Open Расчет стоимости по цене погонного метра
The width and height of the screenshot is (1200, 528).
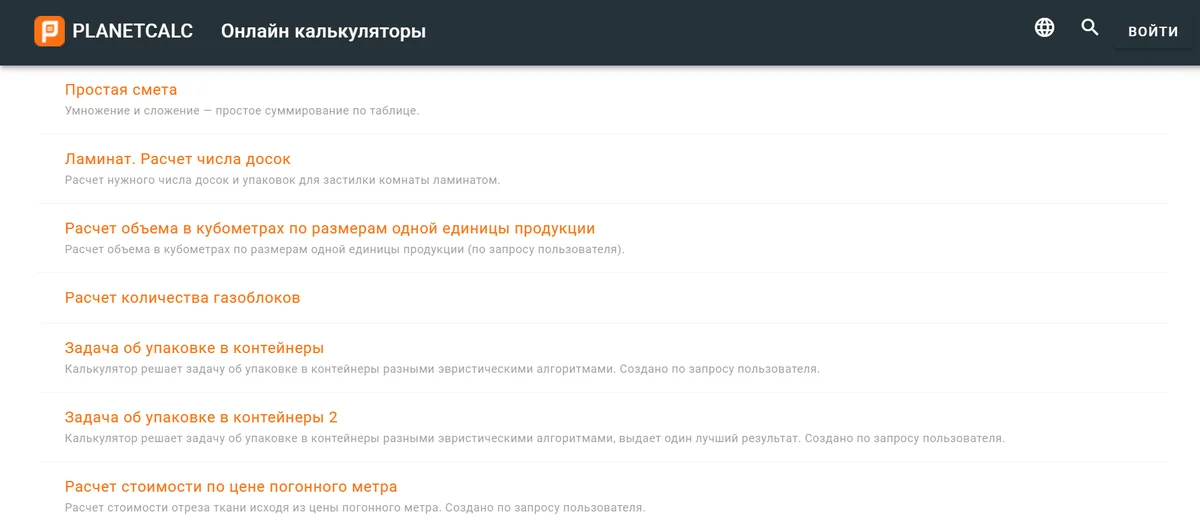(x=231, y=487)
